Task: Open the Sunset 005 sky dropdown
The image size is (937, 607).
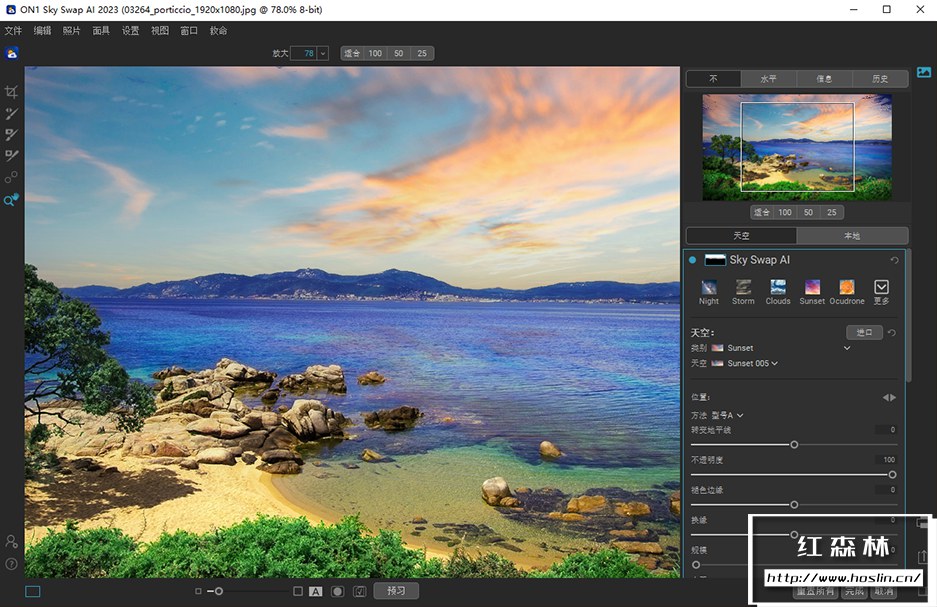Action: (774, 363)
